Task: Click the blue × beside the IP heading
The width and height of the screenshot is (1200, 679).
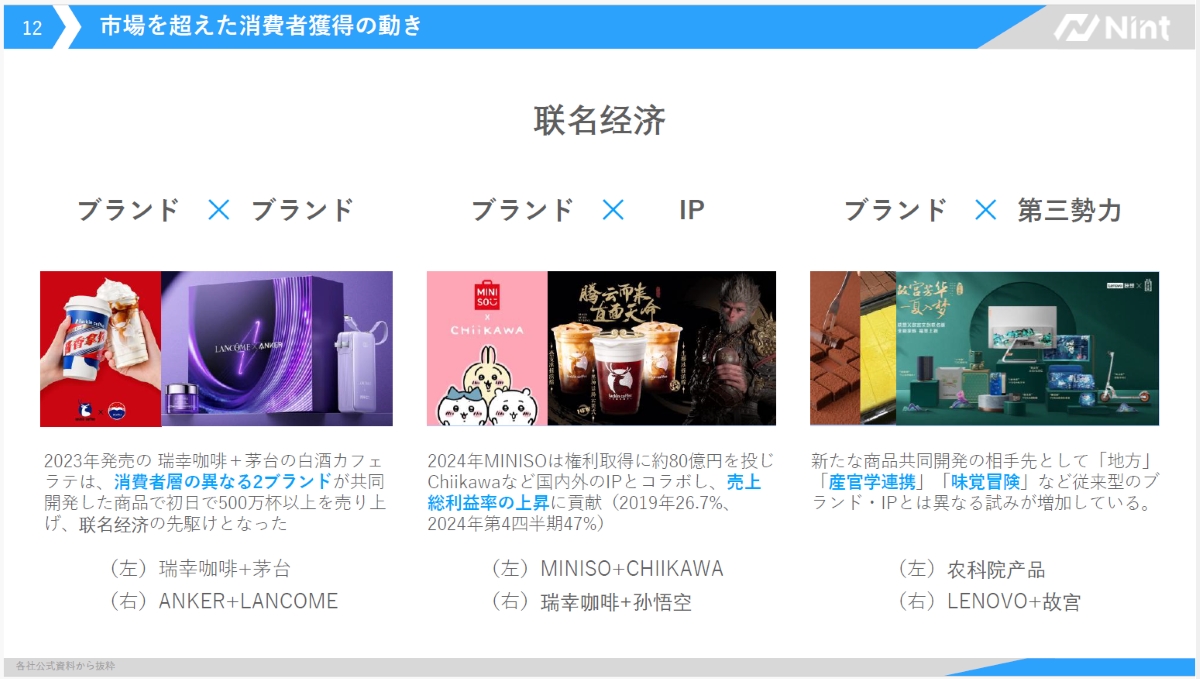Action: click(613, 210)
